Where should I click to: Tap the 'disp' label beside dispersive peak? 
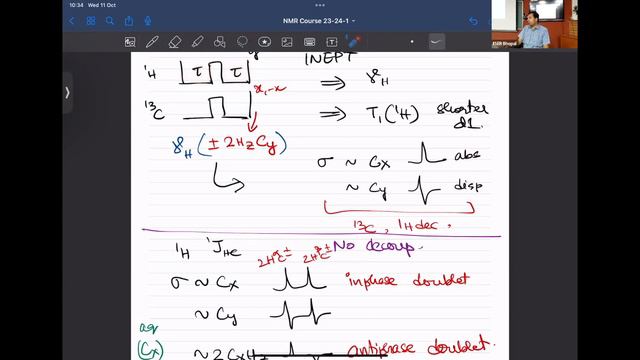[468, 186]
